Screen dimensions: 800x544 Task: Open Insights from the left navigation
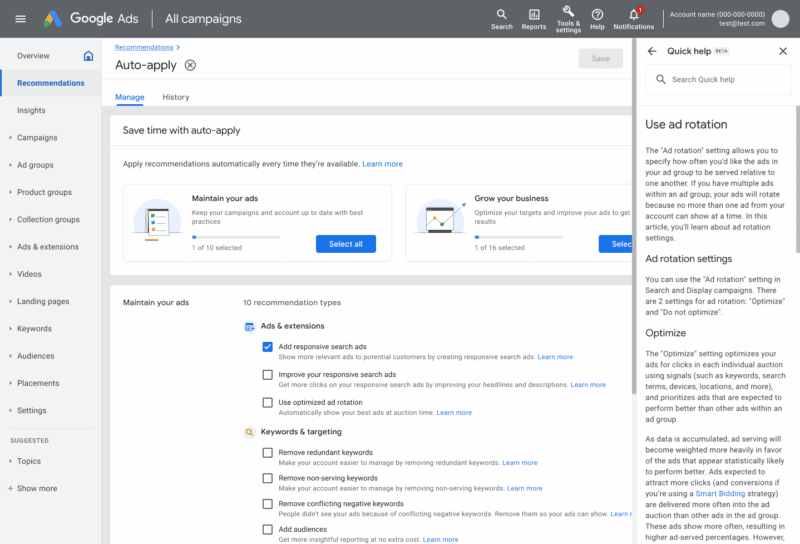(31, 111)
